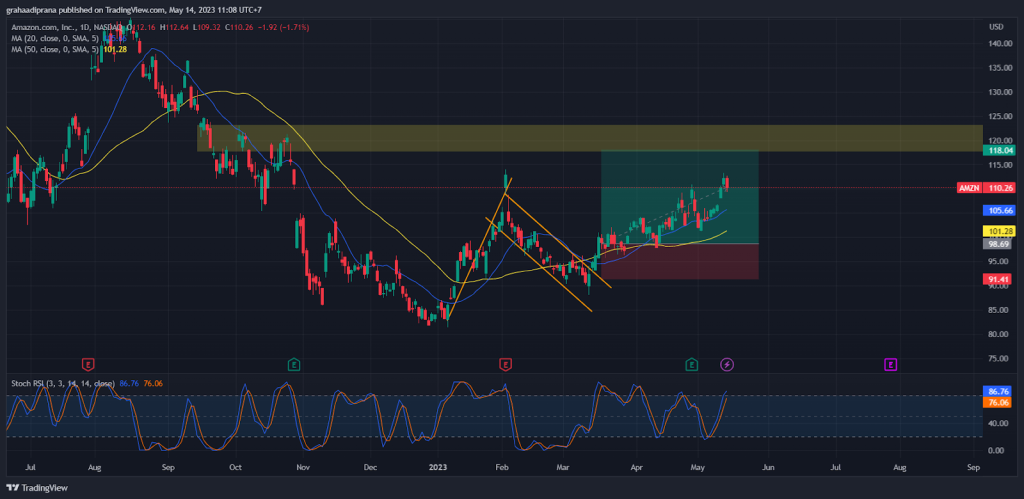Click the green earnings E marker near Nov

294,364
